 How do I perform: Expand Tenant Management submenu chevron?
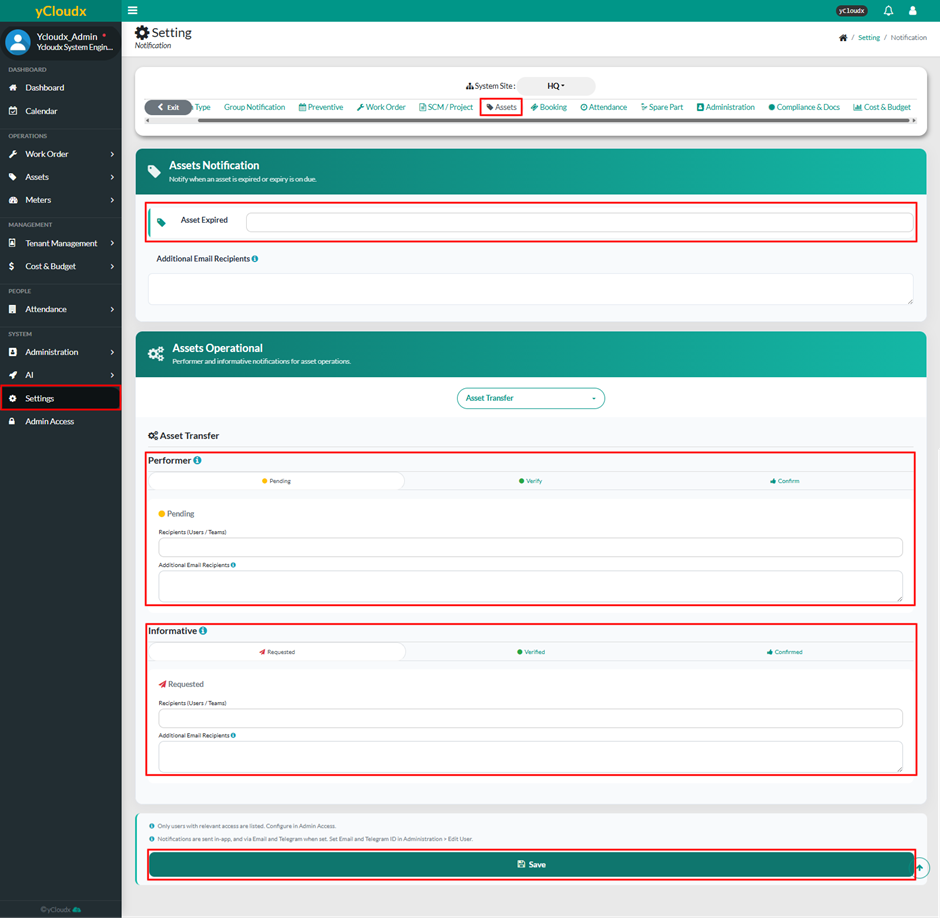[112, 243]
